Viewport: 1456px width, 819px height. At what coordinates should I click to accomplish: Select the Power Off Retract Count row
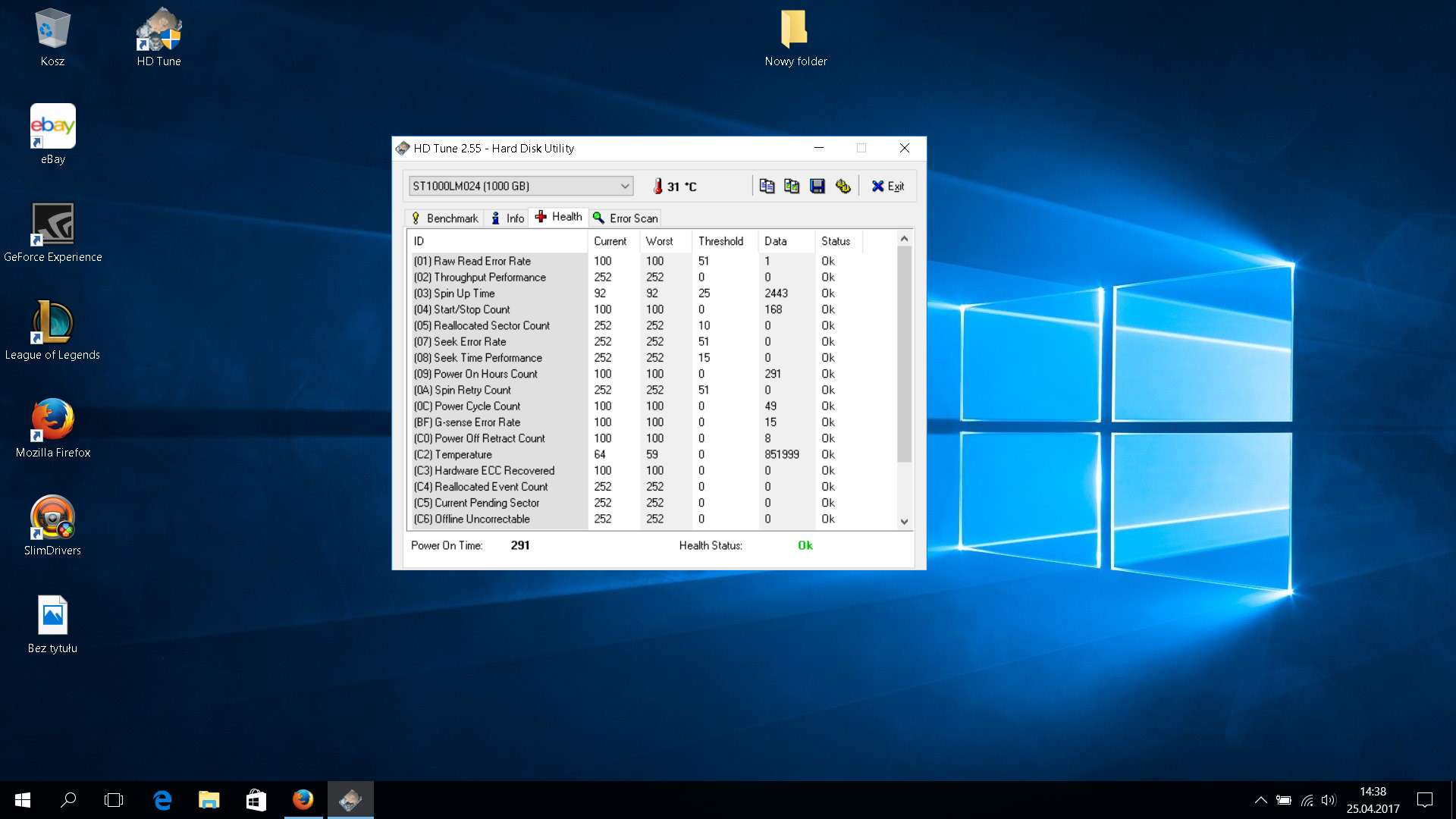652,438
